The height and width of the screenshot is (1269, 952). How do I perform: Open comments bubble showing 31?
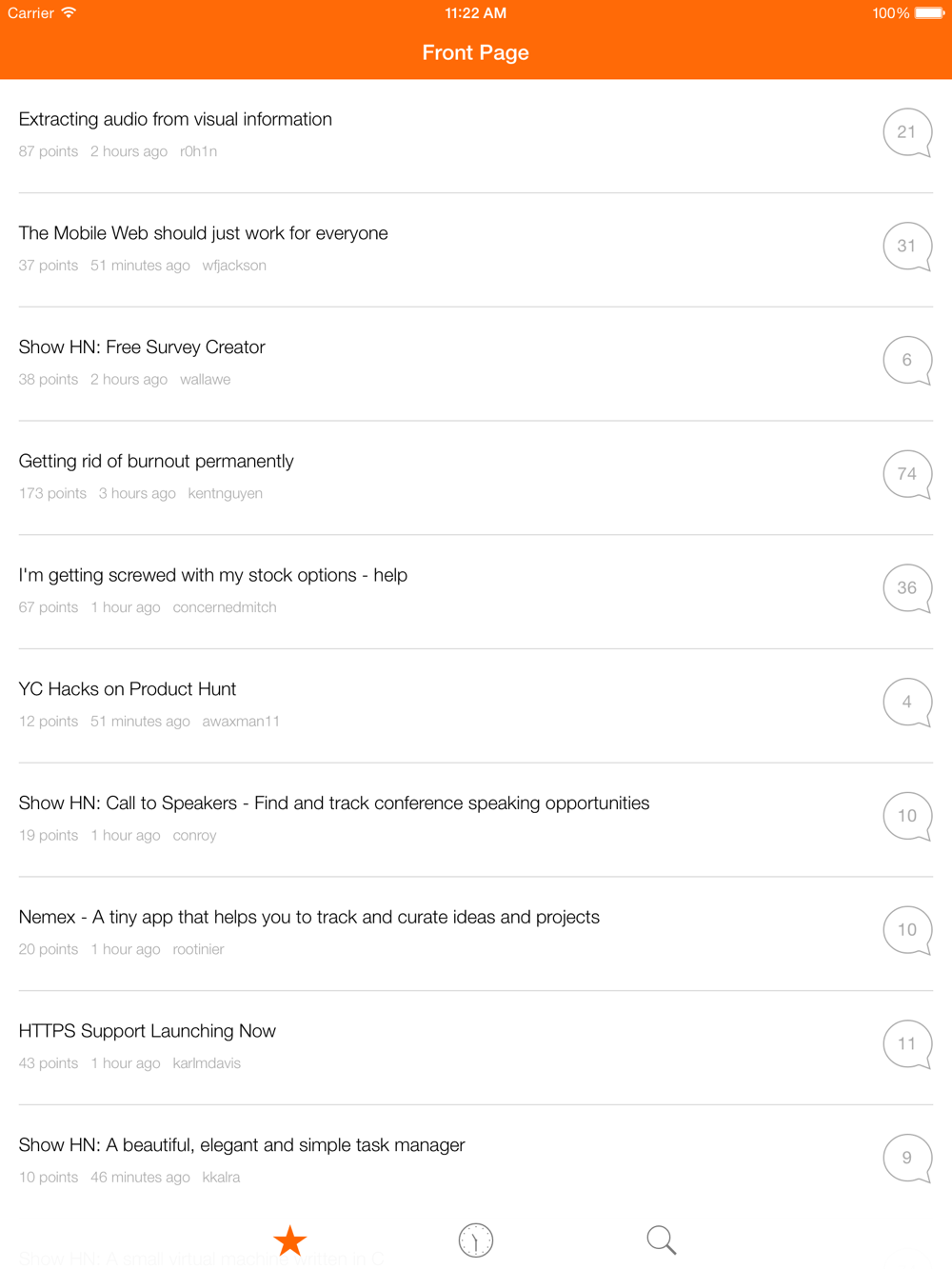pos(906,247)
